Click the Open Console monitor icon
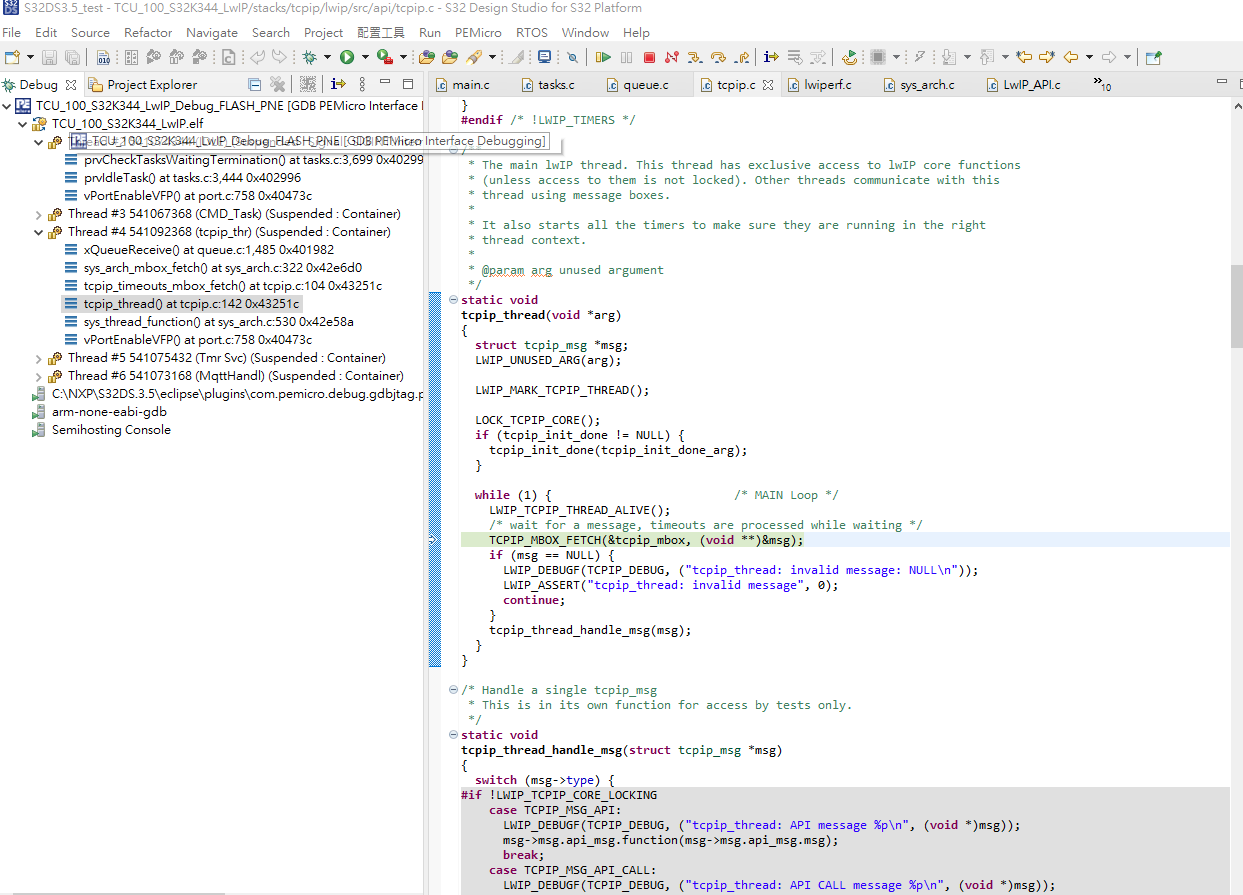The width and height of the screenshot is (1243, 895). tap(544, 58)
